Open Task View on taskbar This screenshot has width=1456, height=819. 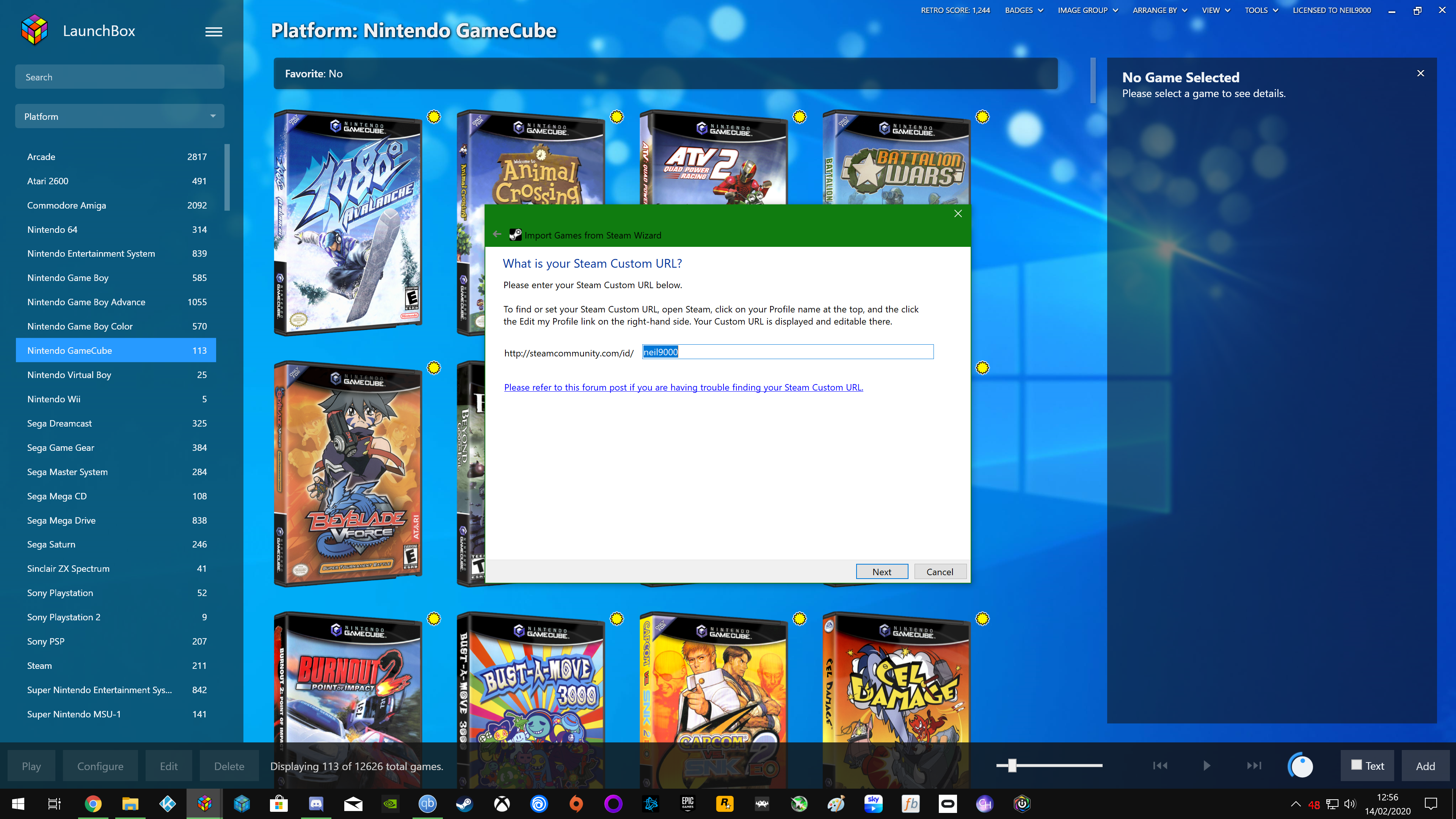pos(54,804)
